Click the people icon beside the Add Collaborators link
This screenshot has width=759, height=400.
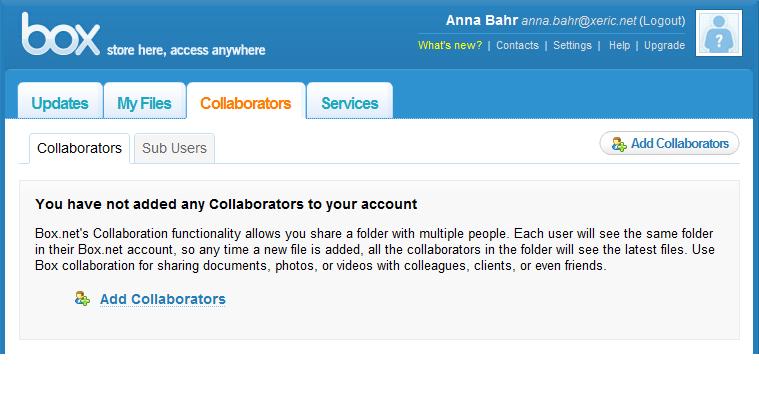pos(82,298)
